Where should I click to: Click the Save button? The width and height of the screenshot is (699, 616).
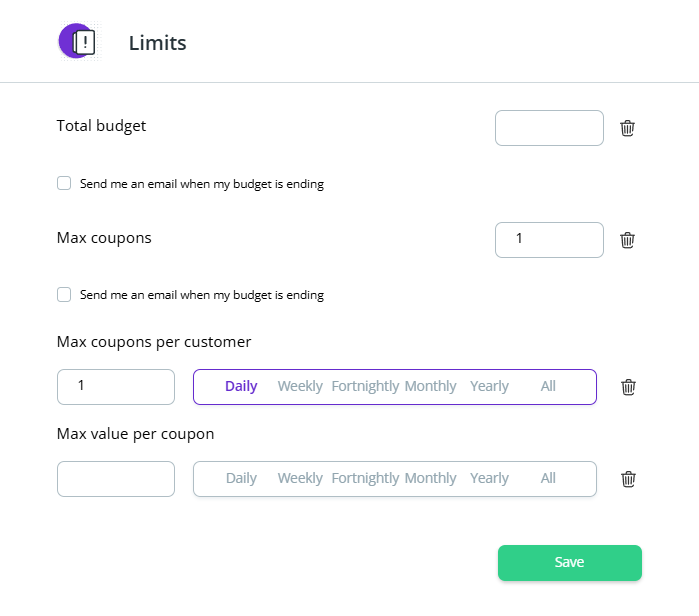pyautogui.click(x=569, y=563)
